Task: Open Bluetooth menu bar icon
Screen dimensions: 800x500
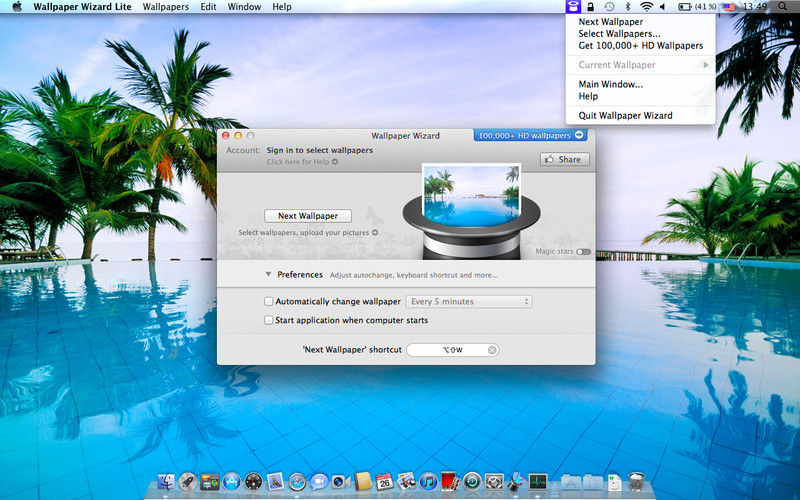Action: pos(628,7)
